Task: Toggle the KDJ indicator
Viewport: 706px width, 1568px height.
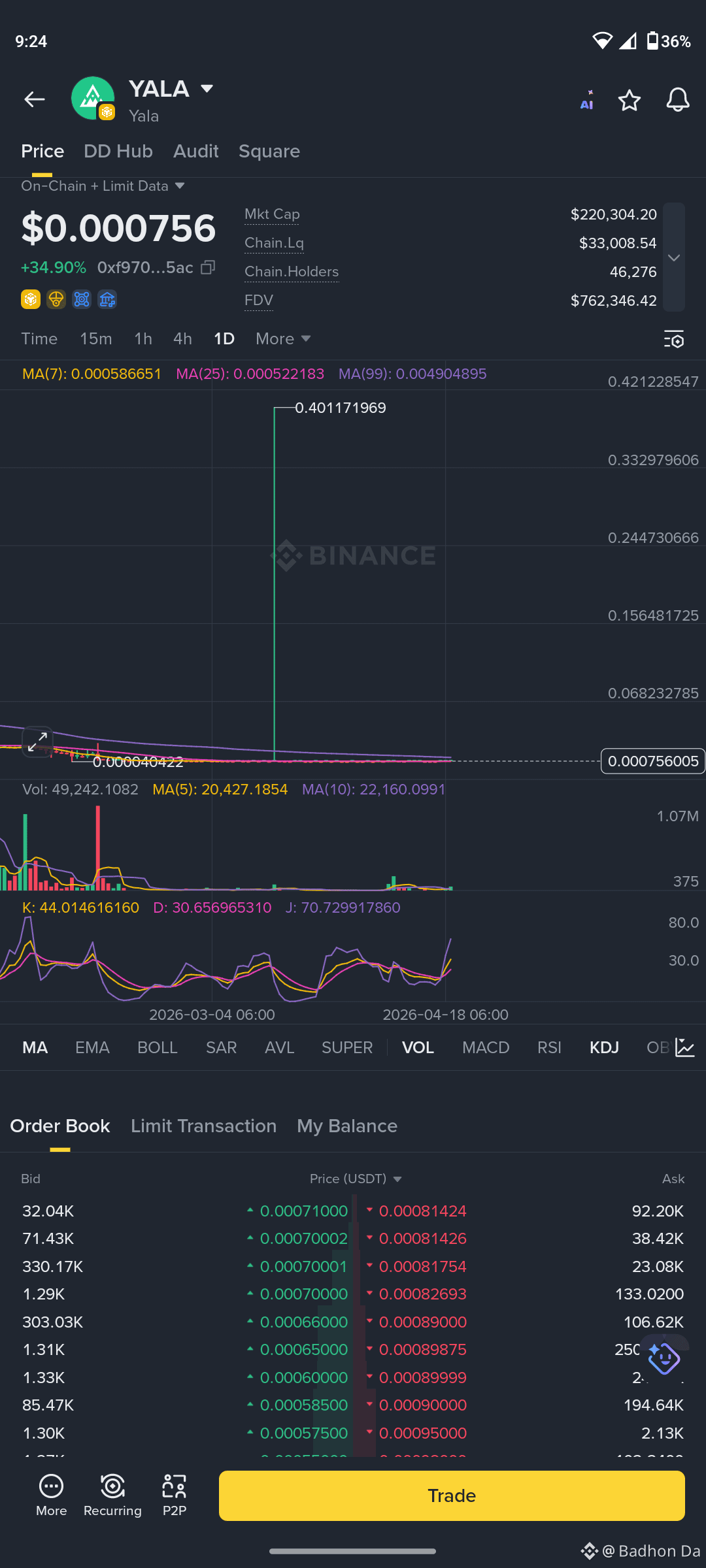Action: pos(605,1048)
